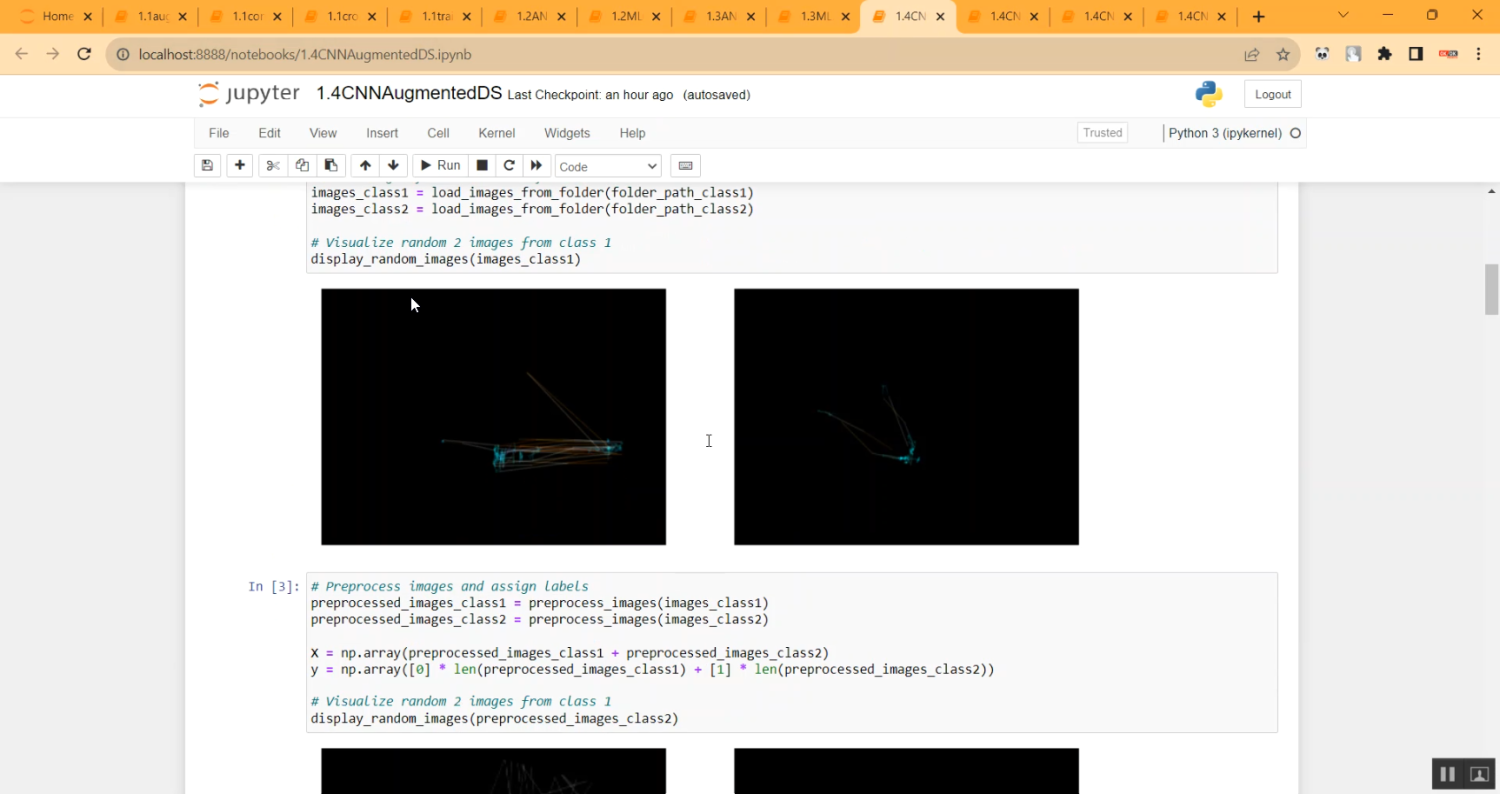Move the selected cell down
Viewport: 1500px width, 794px height.
[x=393, y=165]
